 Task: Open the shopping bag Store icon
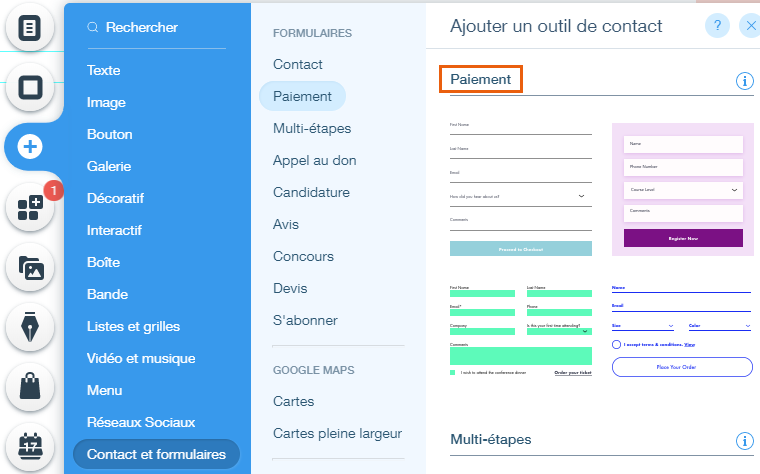pos(30,387)
